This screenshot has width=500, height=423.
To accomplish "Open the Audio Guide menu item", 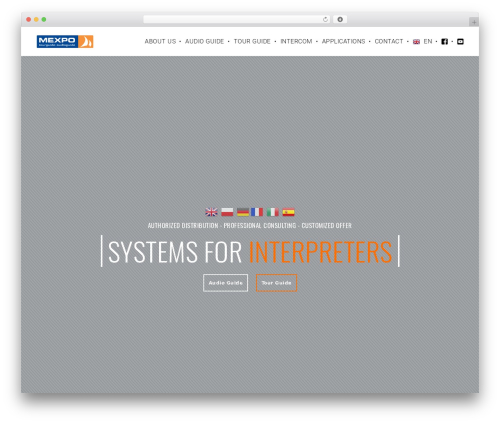I will 204,41.
